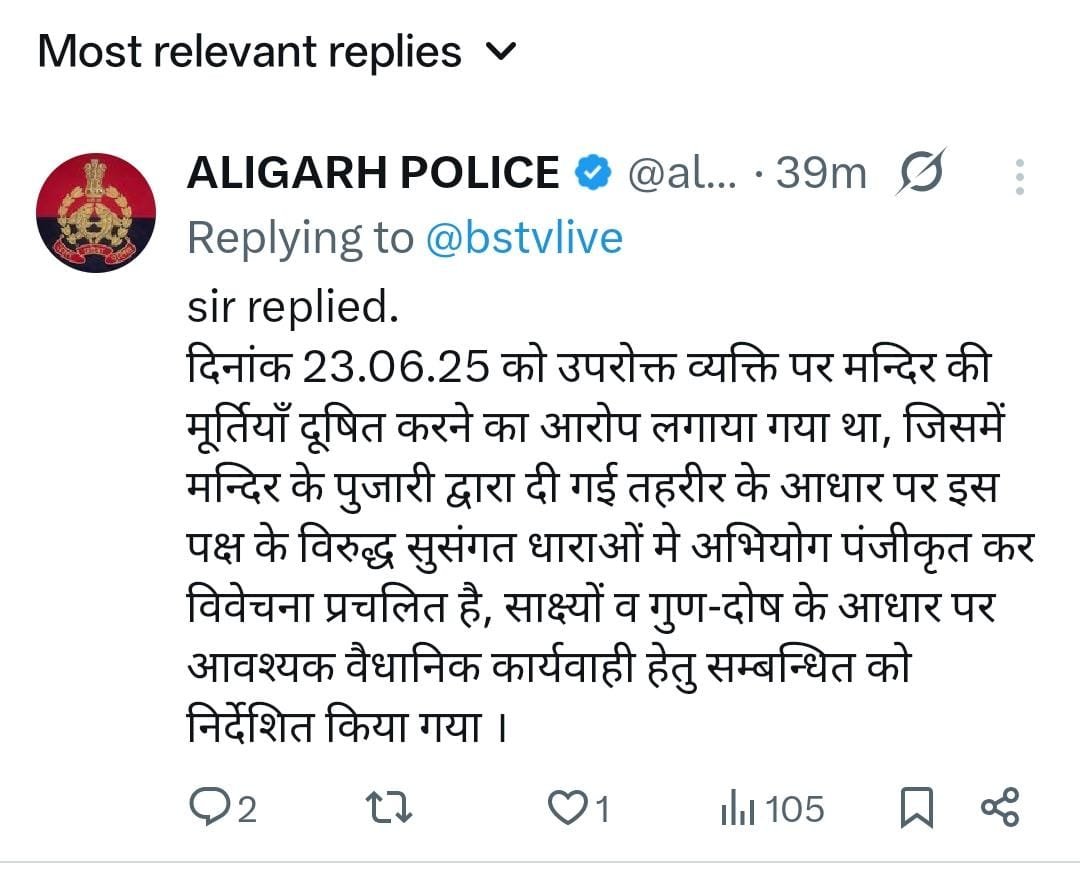Click the reply speech bubble icon
This screenshot has height=877, width=1080.
click(x=210, y=807)
